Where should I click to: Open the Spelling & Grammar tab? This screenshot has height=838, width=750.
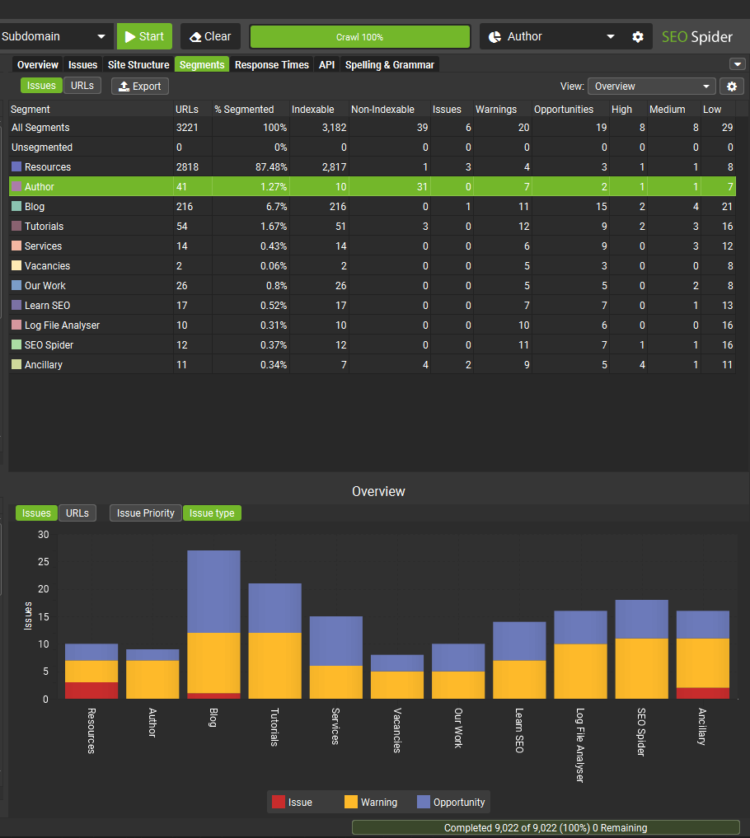(x=389, y=65)
